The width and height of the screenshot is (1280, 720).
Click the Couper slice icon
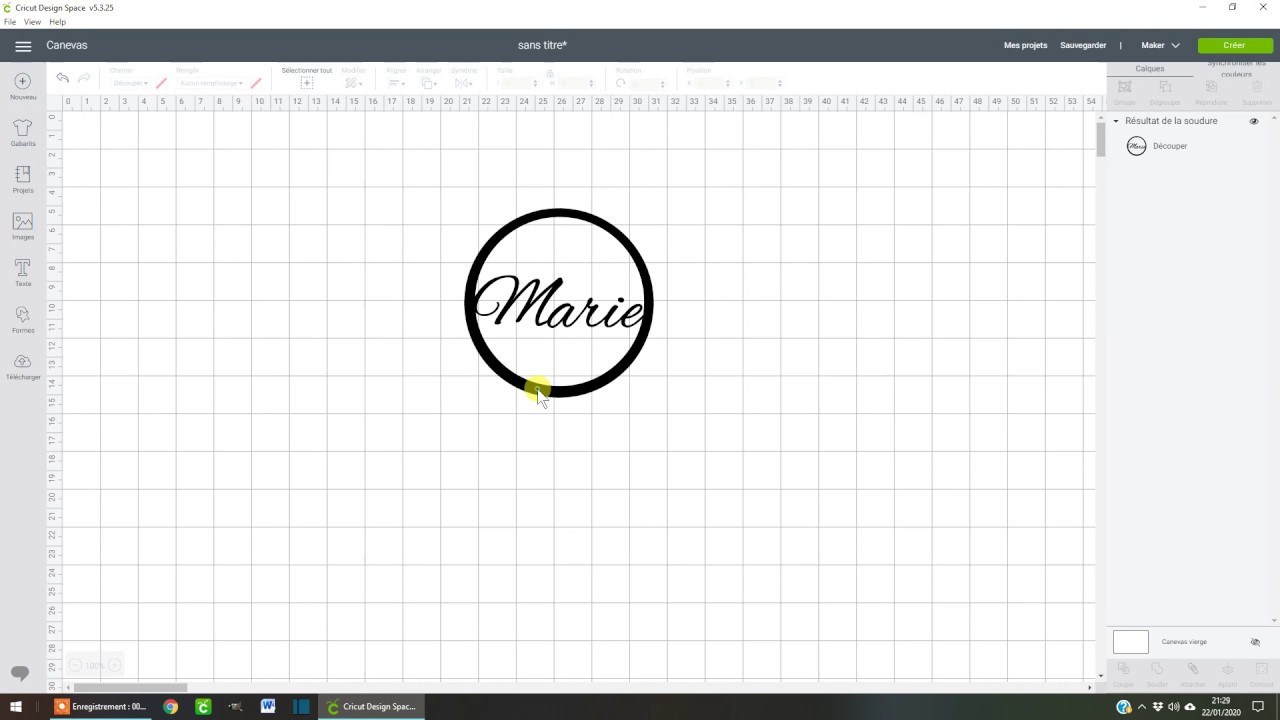[1123, 669]
